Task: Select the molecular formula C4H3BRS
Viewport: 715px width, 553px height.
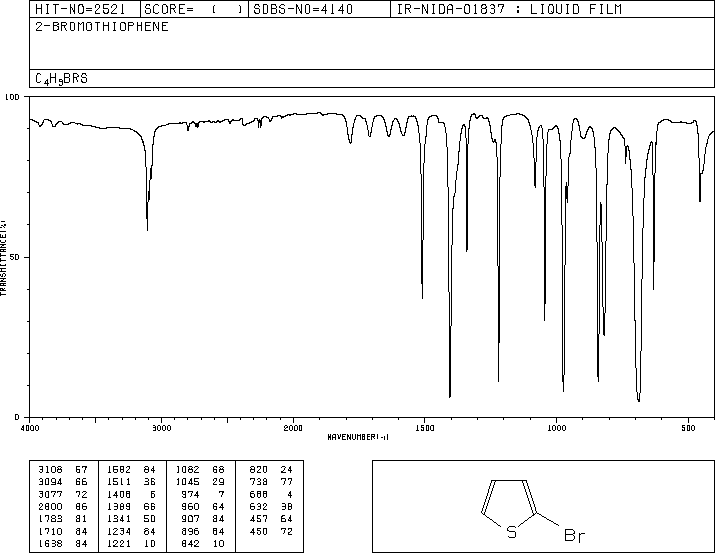Action: click(x=61, y=79)
